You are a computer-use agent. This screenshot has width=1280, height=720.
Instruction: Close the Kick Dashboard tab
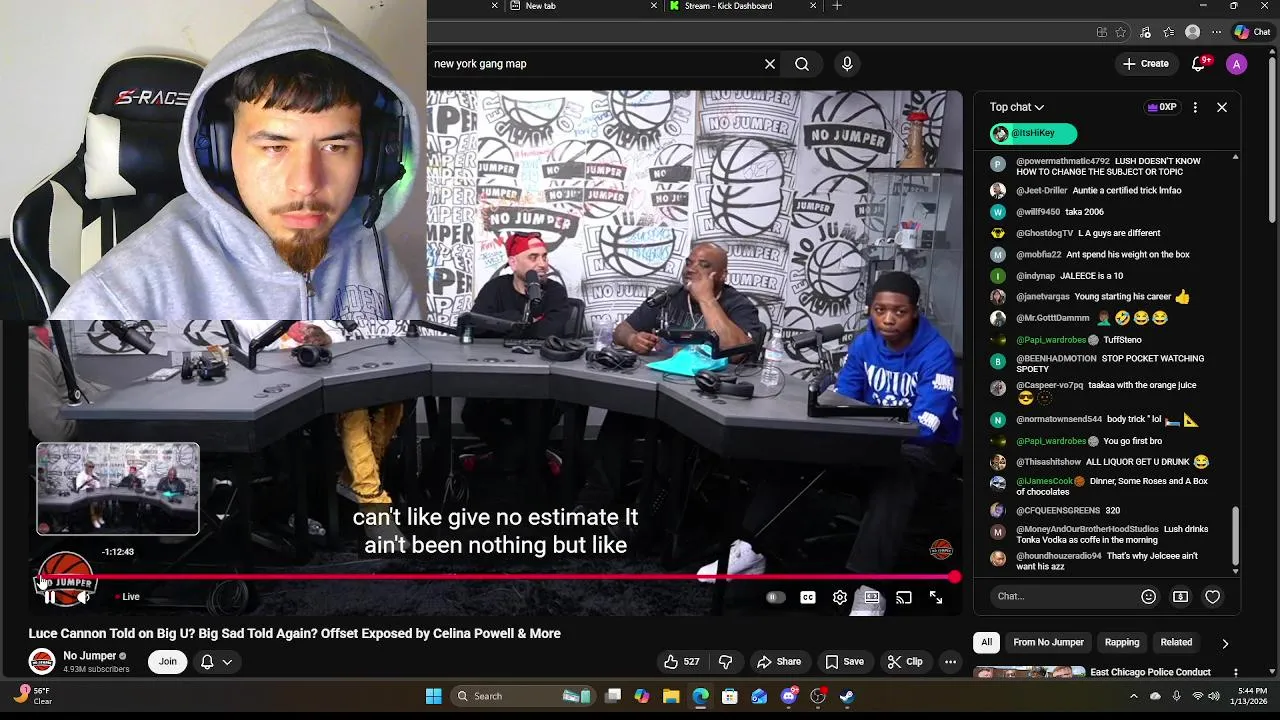813,6
